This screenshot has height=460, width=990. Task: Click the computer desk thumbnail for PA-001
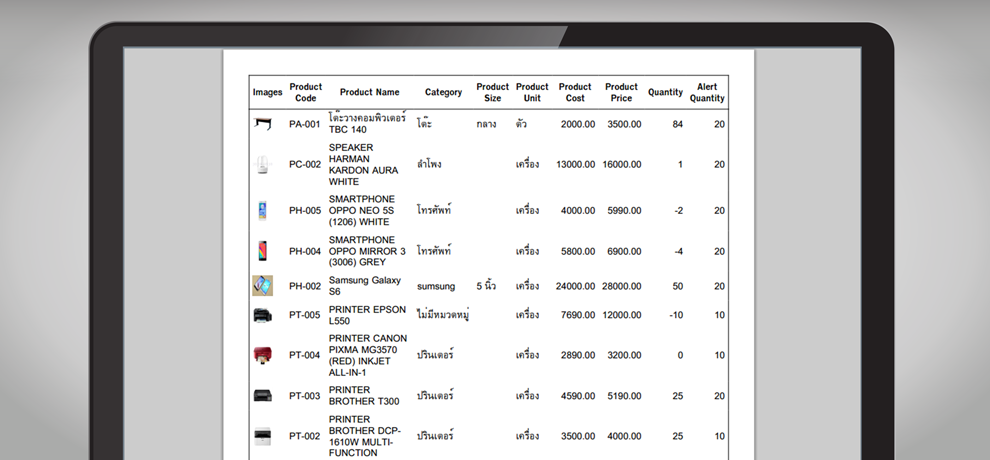point(263,124)
